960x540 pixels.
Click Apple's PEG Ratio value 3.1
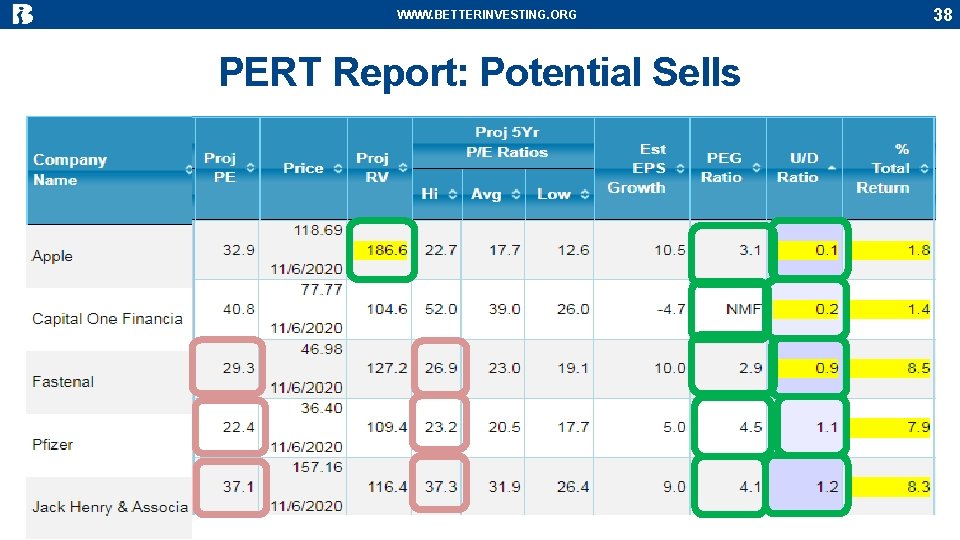coord(750,250)
